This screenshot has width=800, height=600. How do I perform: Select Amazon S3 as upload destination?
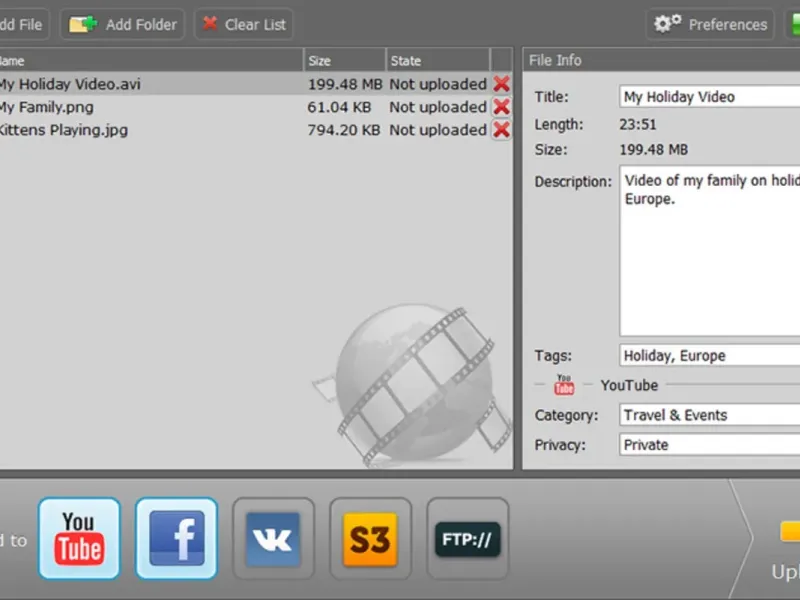coord(370,539)
